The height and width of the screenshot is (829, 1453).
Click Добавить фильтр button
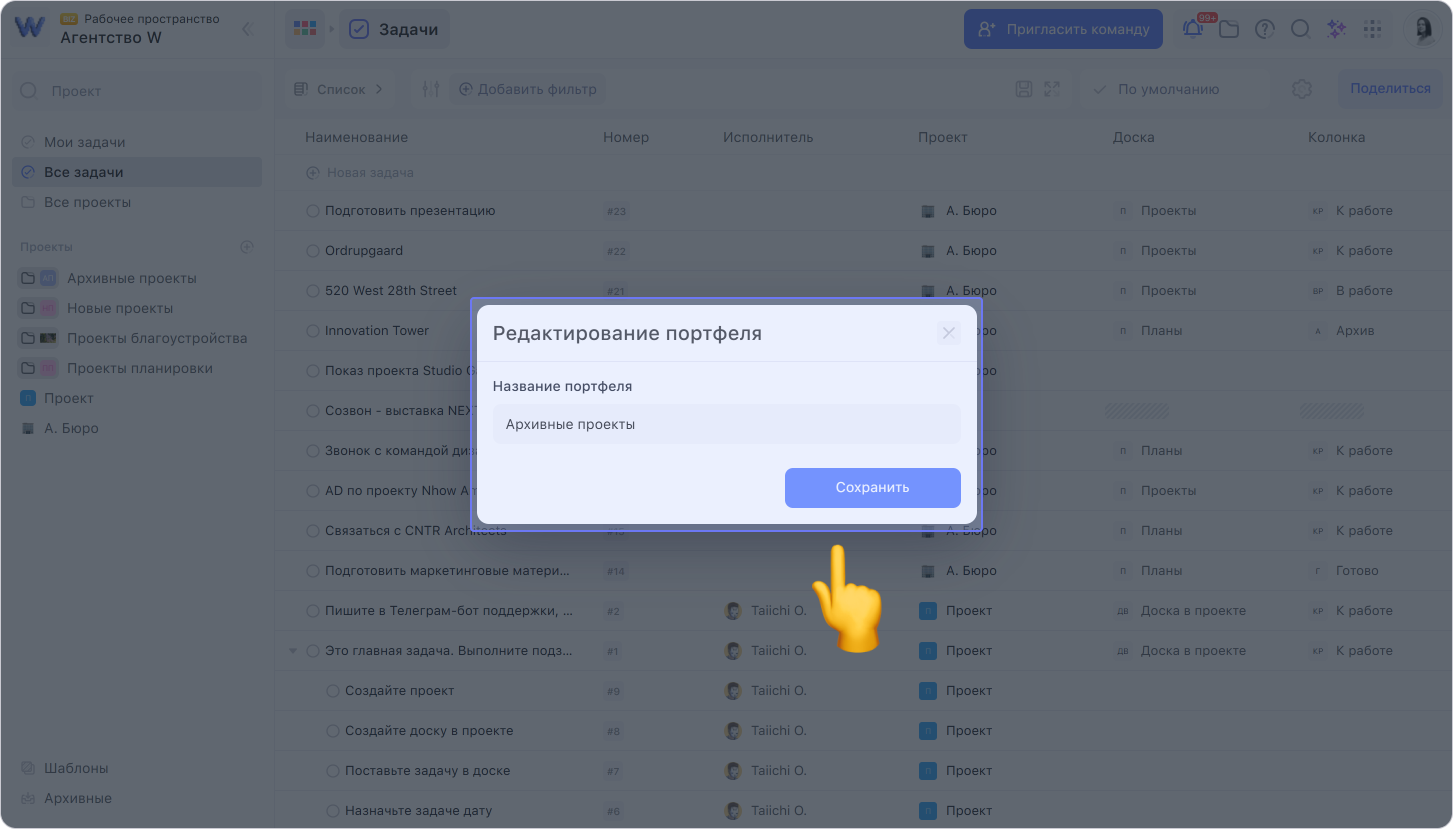[527, 89]
